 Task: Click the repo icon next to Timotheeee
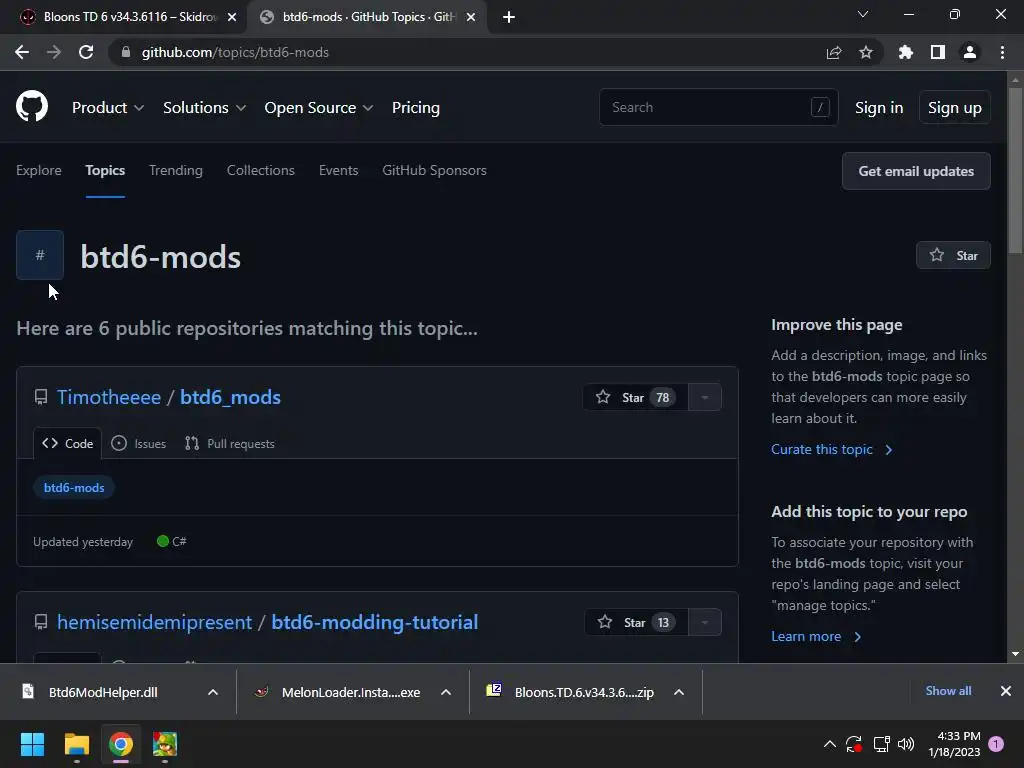(41, 397)
